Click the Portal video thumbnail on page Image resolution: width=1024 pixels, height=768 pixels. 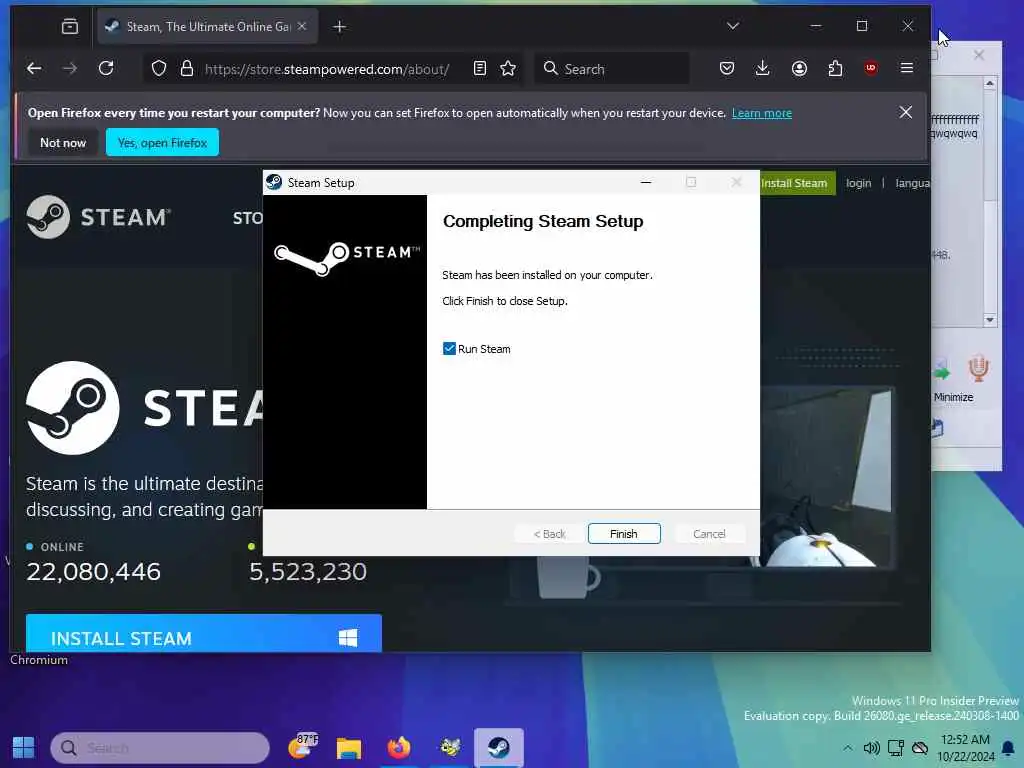coord(828,477)
